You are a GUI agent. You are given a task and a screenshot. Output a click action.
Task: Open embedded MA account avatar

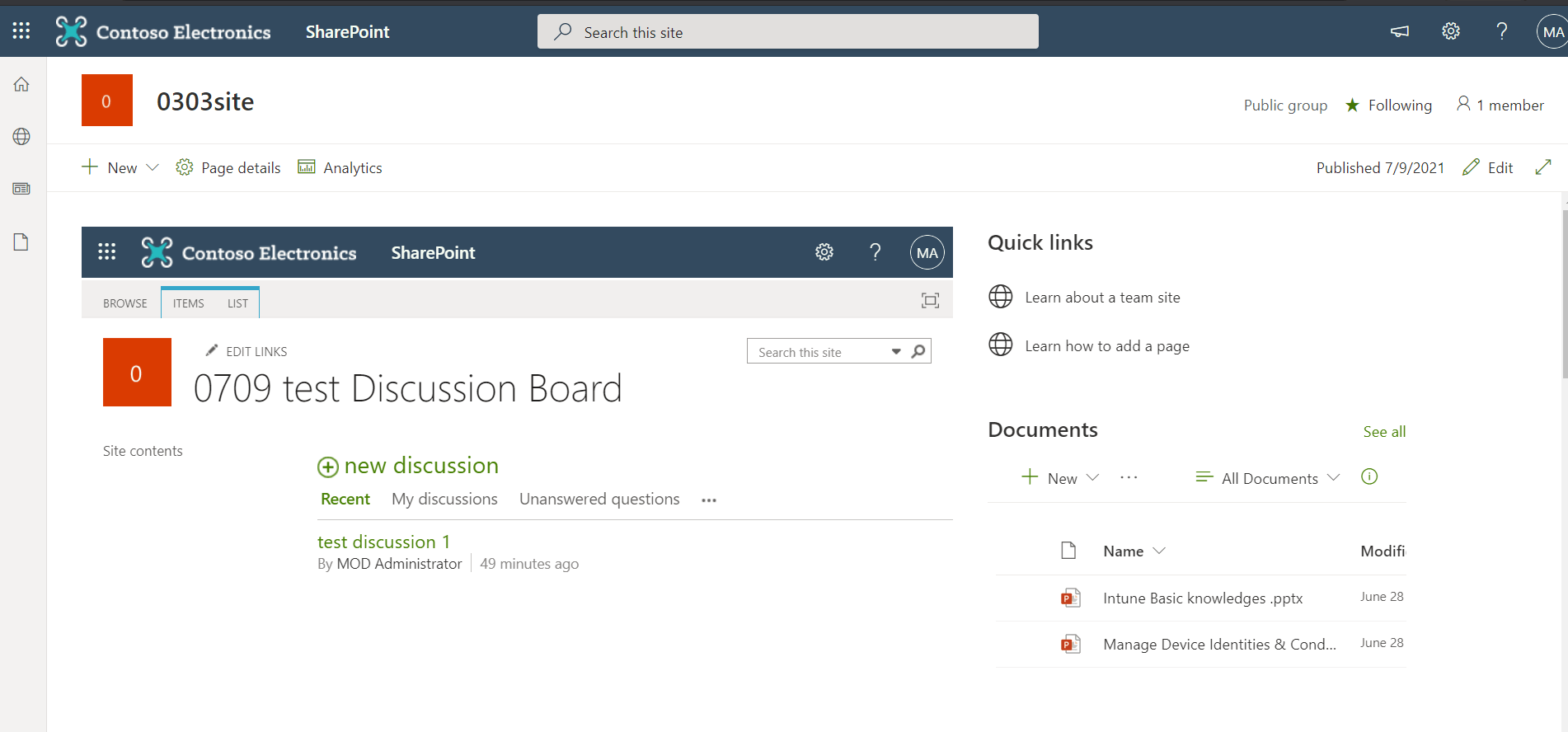click(x=927, y=252)
